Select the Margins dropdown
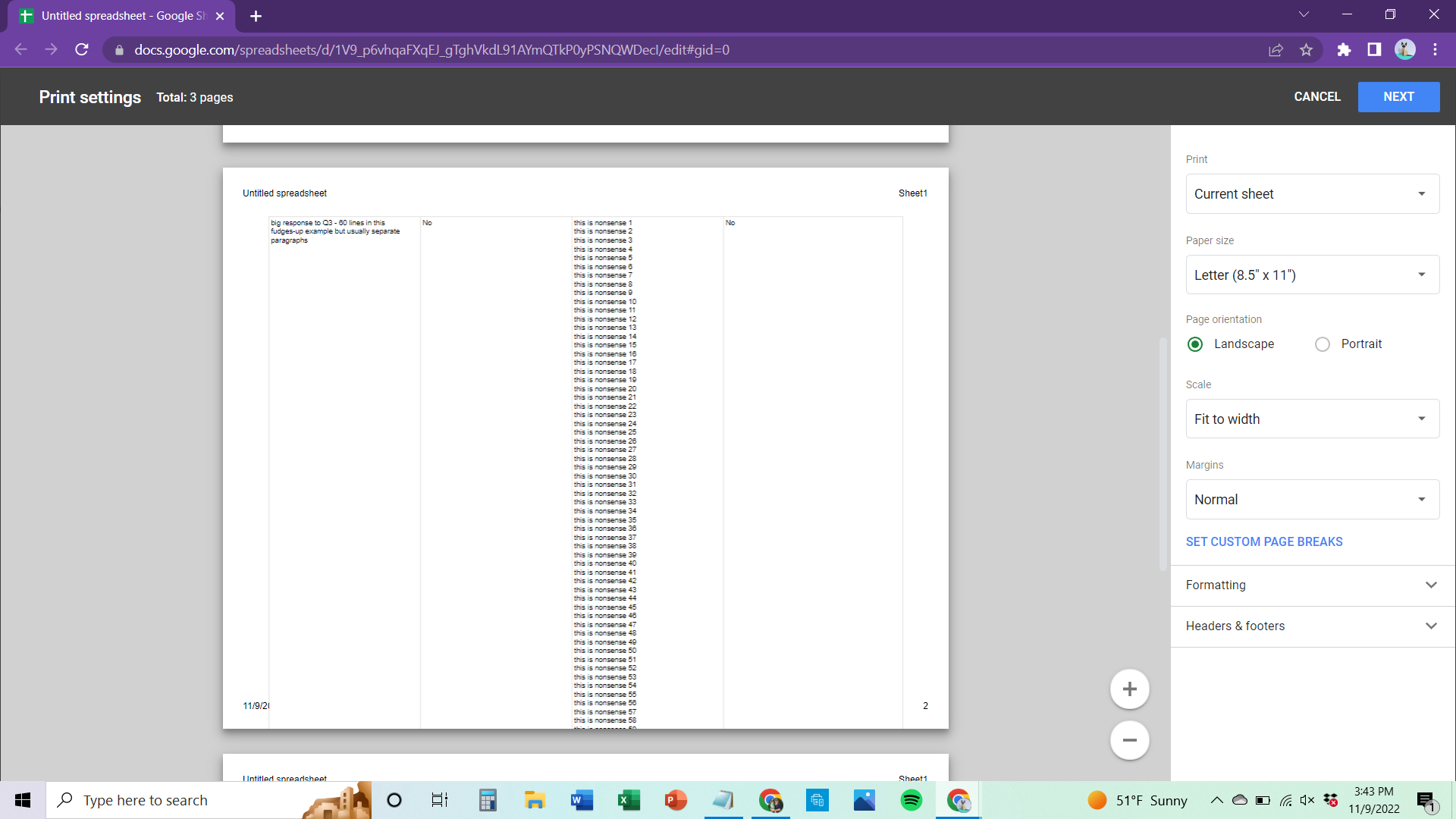 [1312, 499]
